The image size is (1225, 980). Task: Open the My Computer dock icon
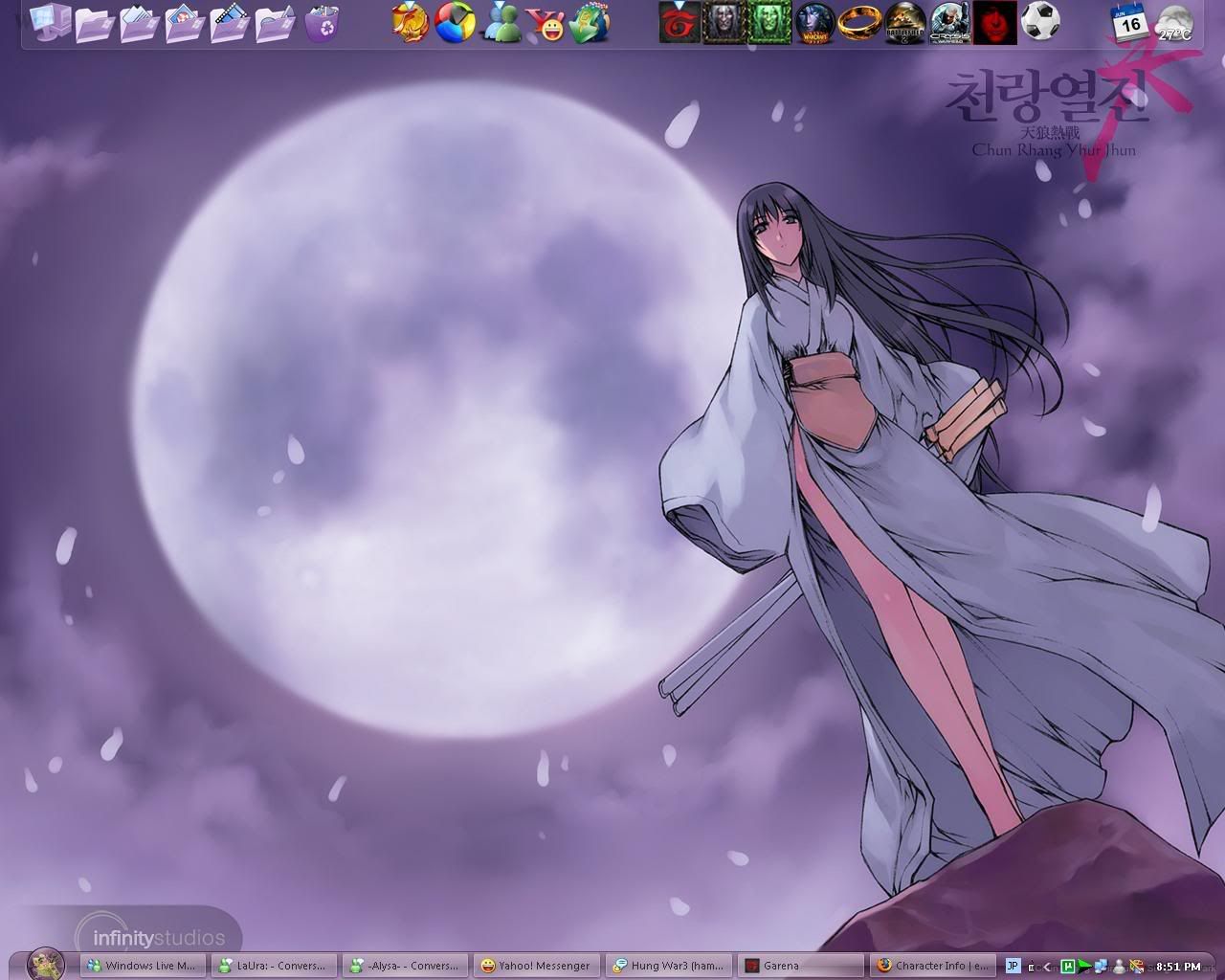[49, 22]
